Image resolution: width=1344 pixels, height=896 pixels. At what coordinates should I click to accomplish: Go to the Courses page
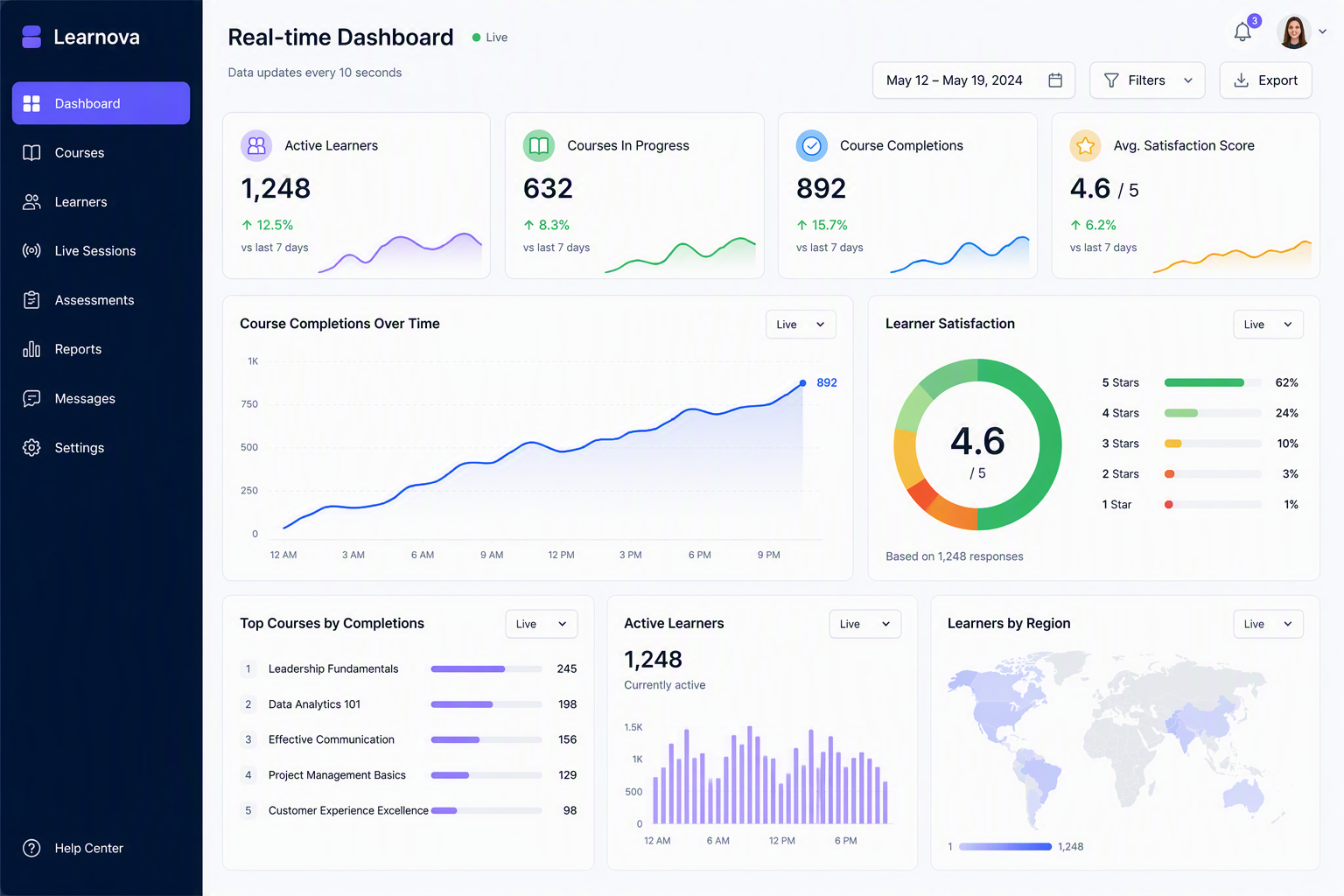point(101,152)
